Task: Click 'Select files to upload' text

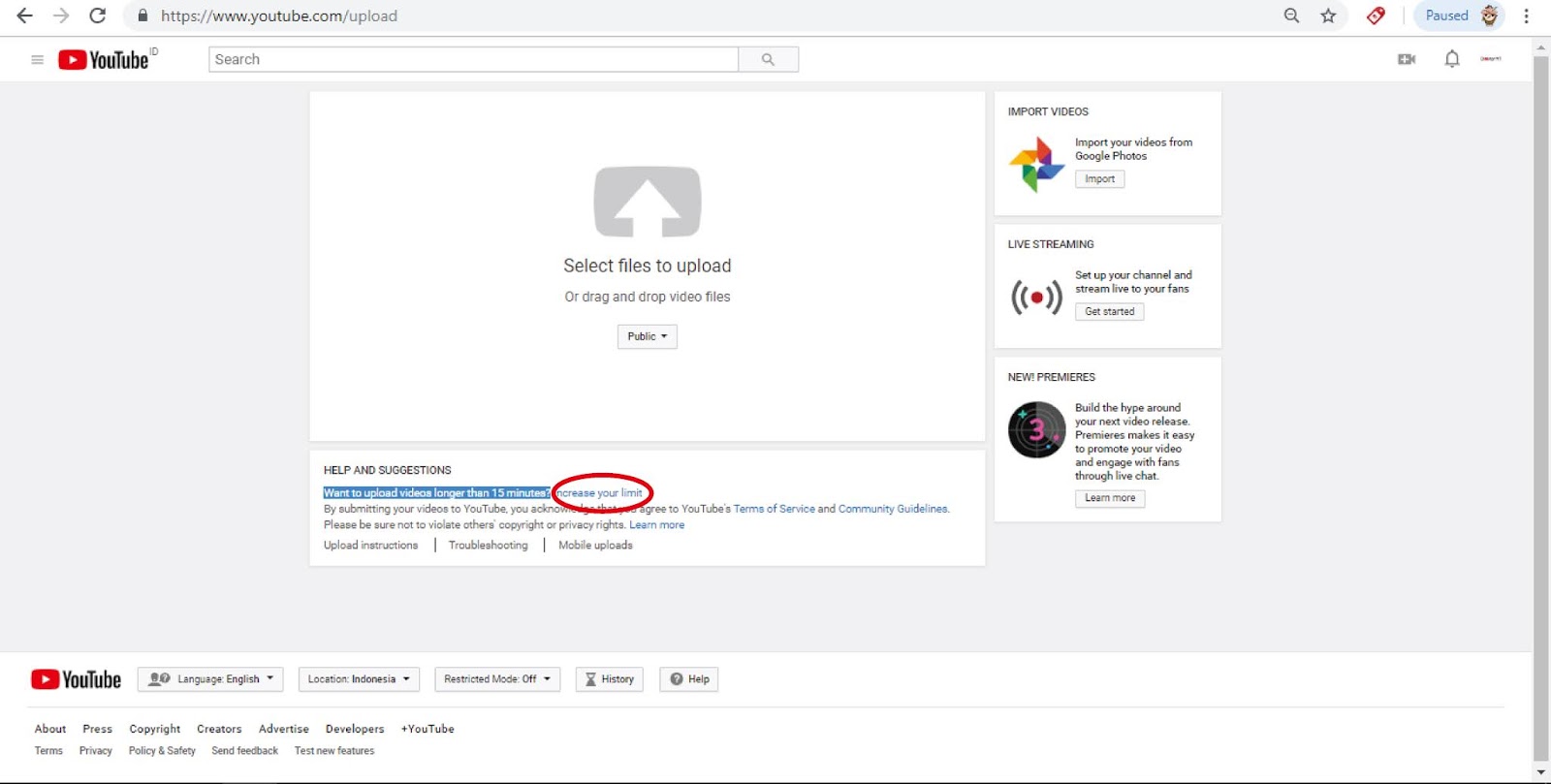Action: (648, 266)
